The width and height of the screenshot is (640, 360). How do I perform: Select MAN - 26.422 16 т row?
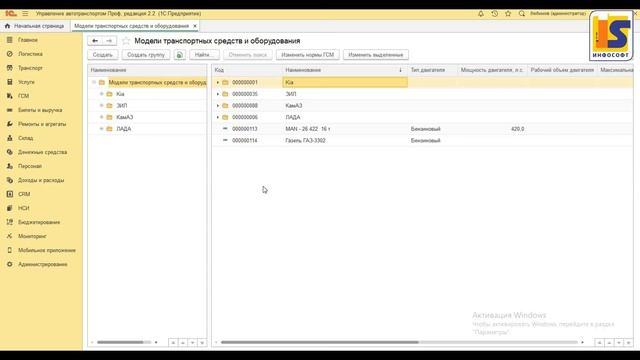pyautogui.click(x=422, y=129)
